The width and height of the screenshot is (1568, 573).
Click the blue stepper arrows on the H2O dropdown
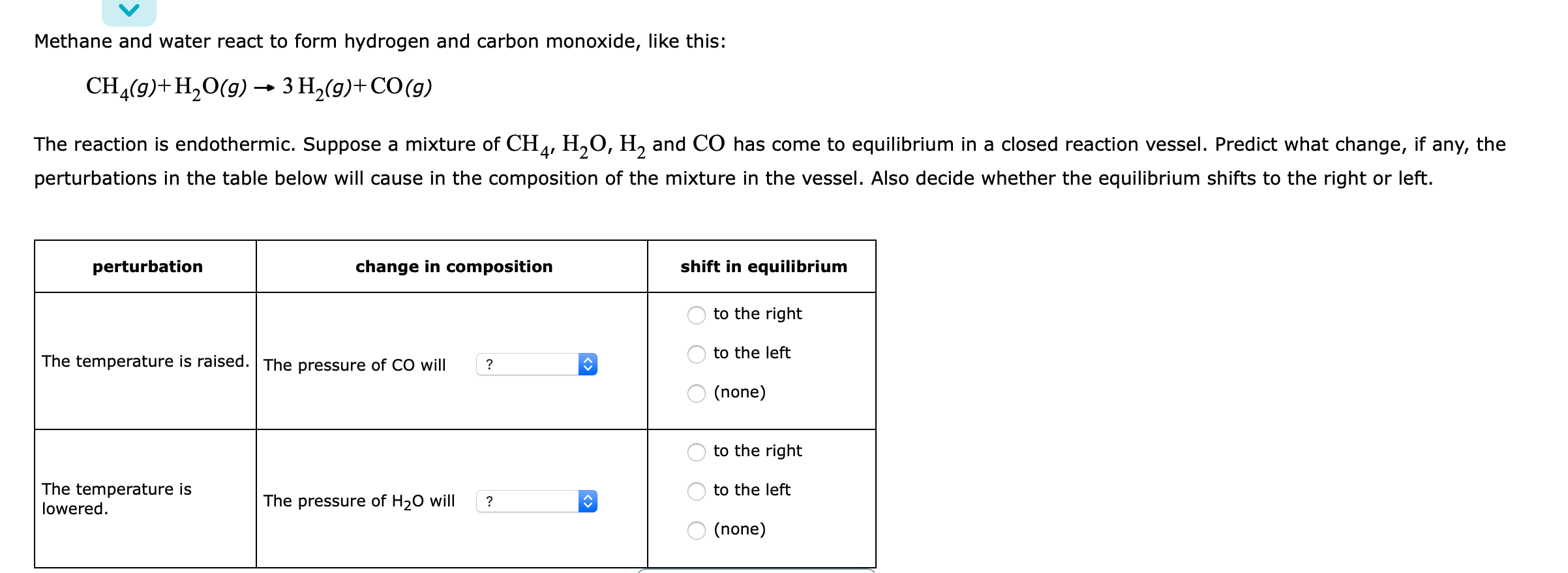pyautogui.click(x=589, y=501)
